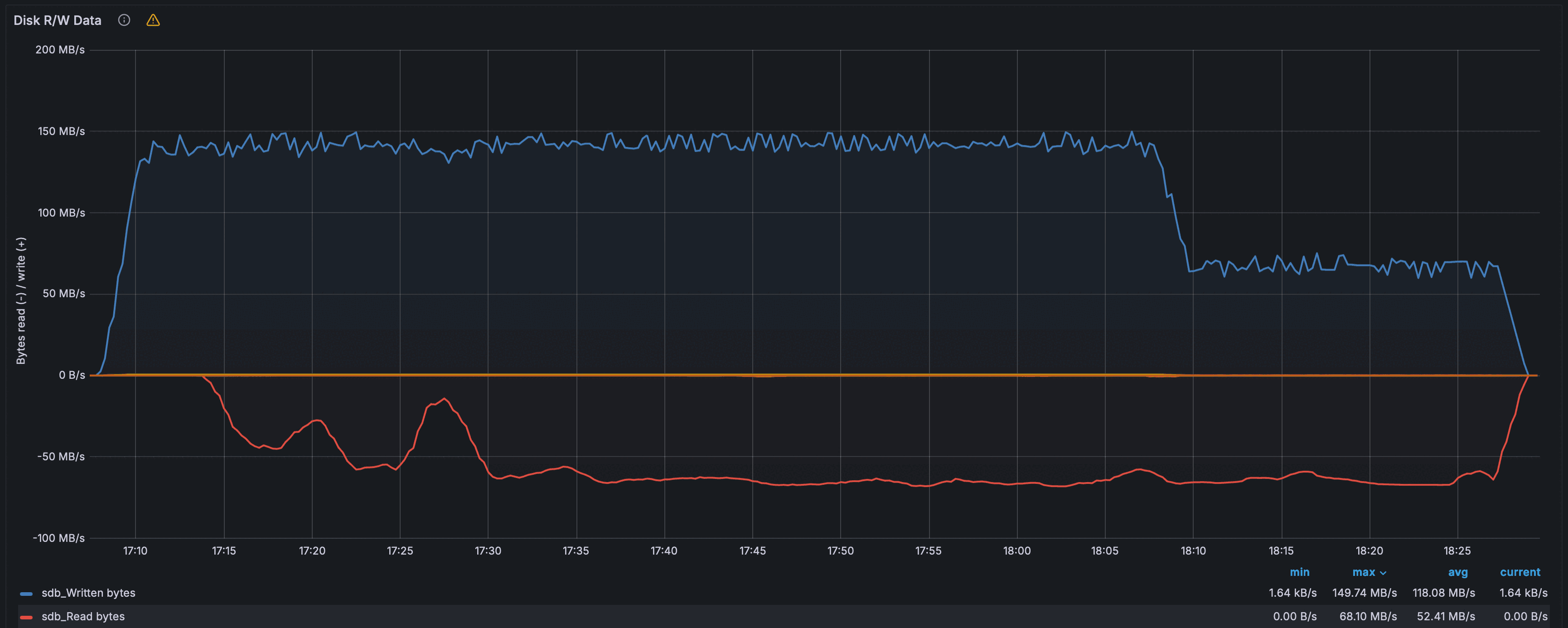Open red color swatch for sdb_Read bytes
The width and height of the screenshot is (1568, 628).
pyautogui.click(x=26, y=617)
